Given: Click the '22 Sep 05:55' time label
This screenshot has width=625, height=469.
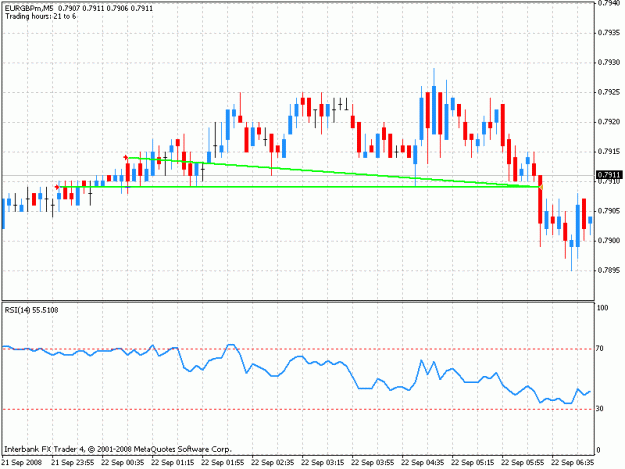Looking at the screenshot, I should coord(523,462).
